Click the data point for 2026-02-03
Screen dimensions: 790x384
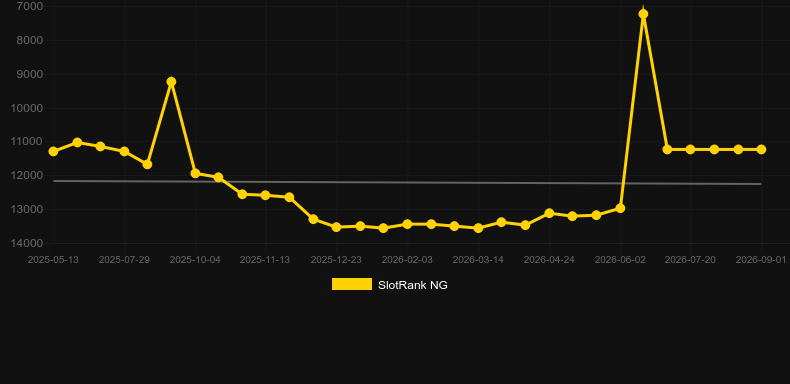pyautogui.click(x=408, y=224)
